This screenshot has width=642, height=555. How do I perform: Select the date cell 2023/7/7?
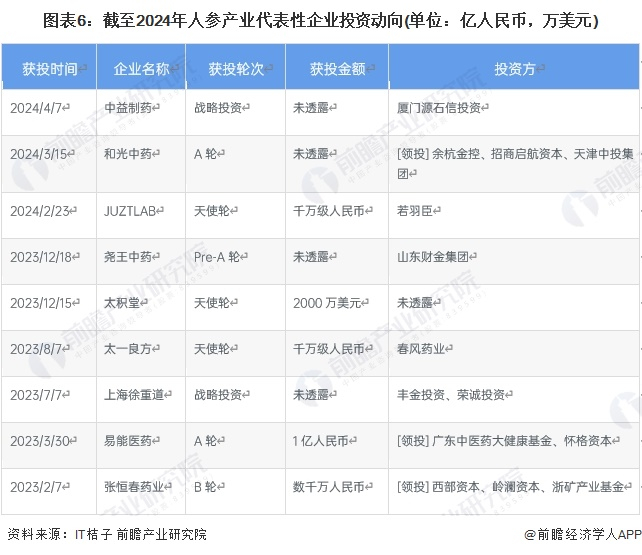click(x=49, y=399)
